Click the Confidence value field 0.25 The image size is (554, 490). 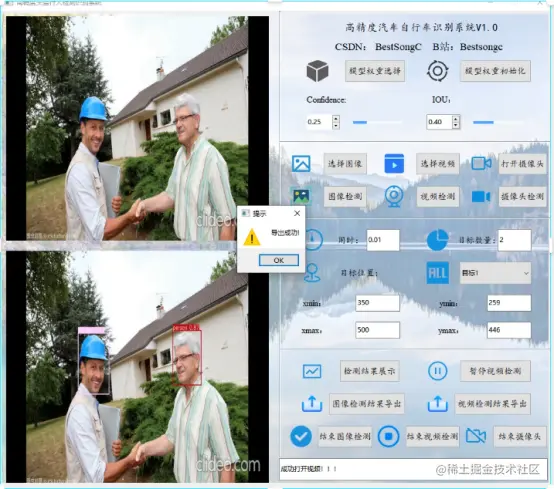319,122
